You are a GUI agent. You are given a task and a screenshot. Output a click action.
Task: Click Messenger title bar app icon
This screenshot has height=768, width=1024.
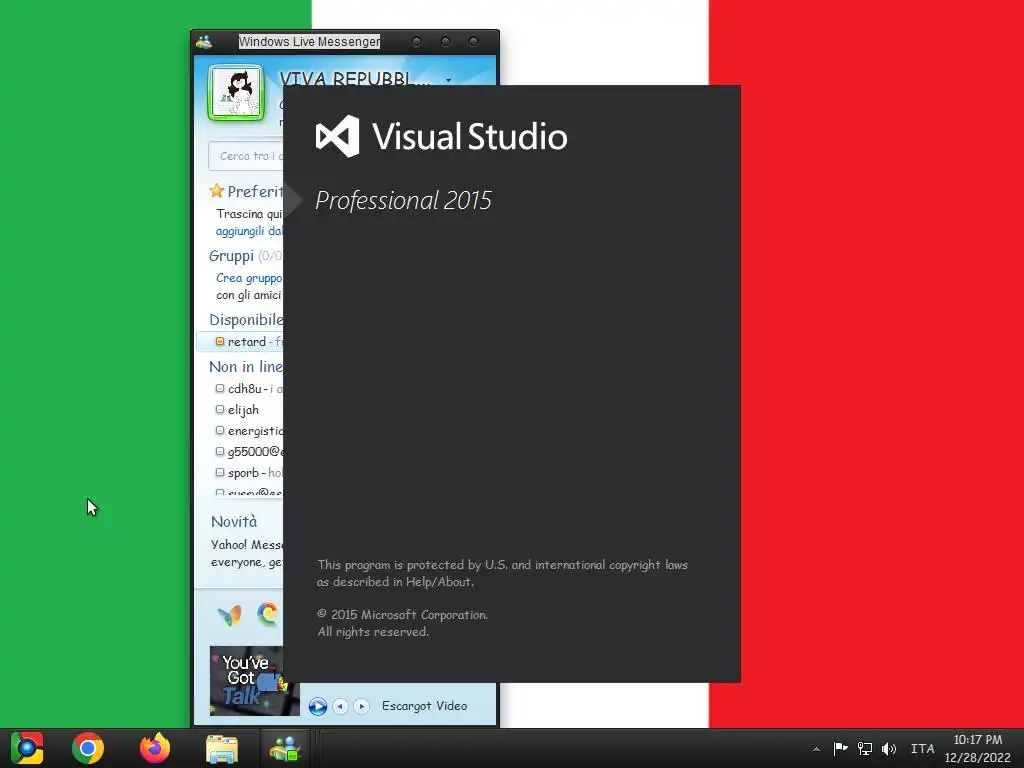point(204,42)
